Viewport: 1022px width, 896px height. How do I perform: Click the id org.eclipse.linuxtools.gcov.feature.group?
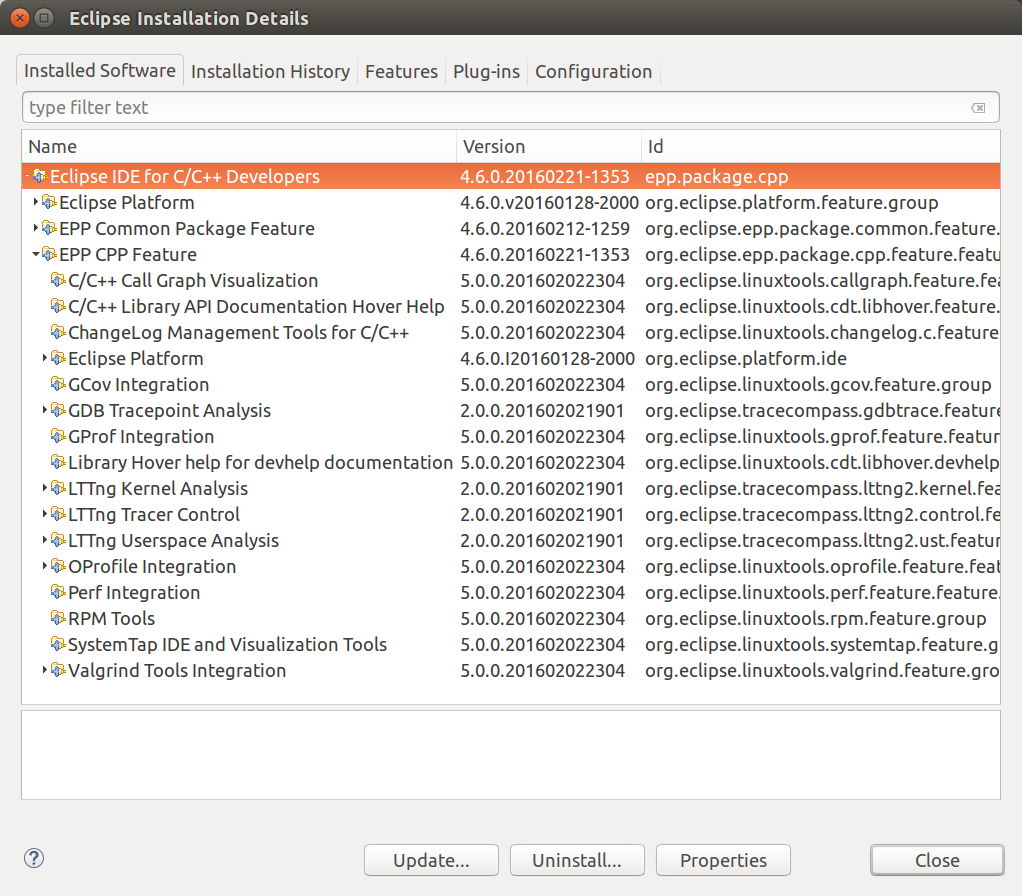pyautogui.click(x=818, y=385)
